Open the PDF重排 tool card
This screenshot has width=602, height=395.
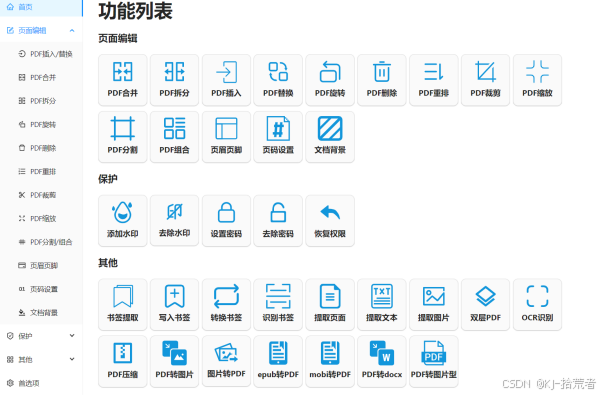(433, 80)
